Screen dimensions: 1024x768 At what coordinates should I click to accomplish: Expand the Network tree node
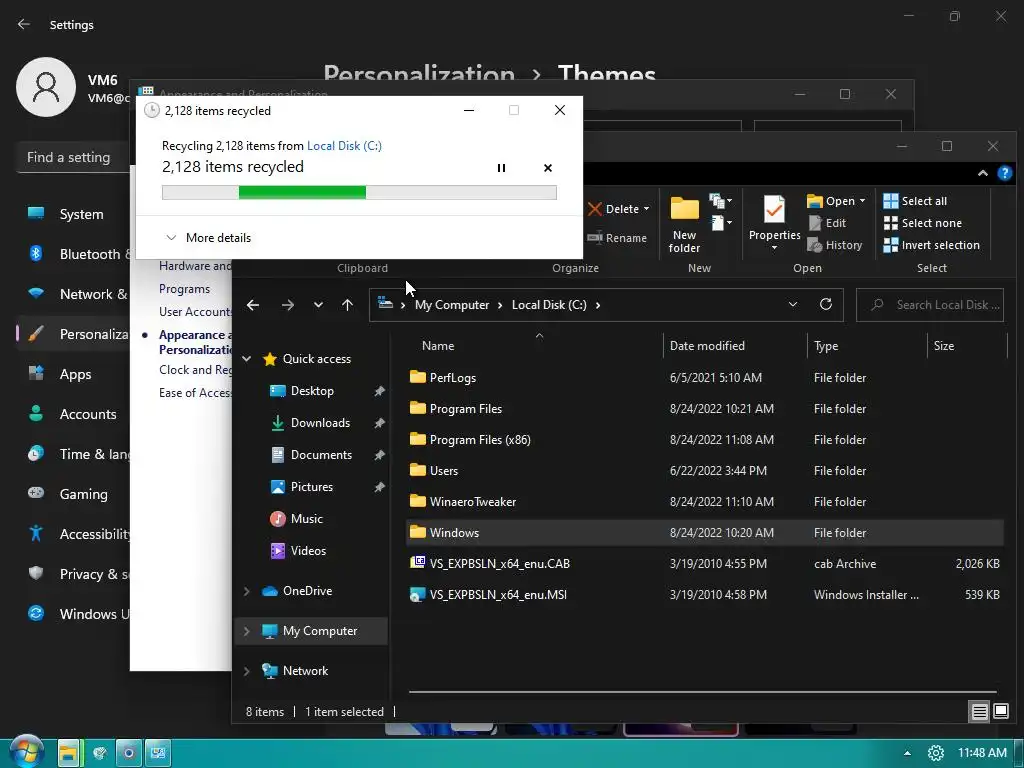point(247,671)
